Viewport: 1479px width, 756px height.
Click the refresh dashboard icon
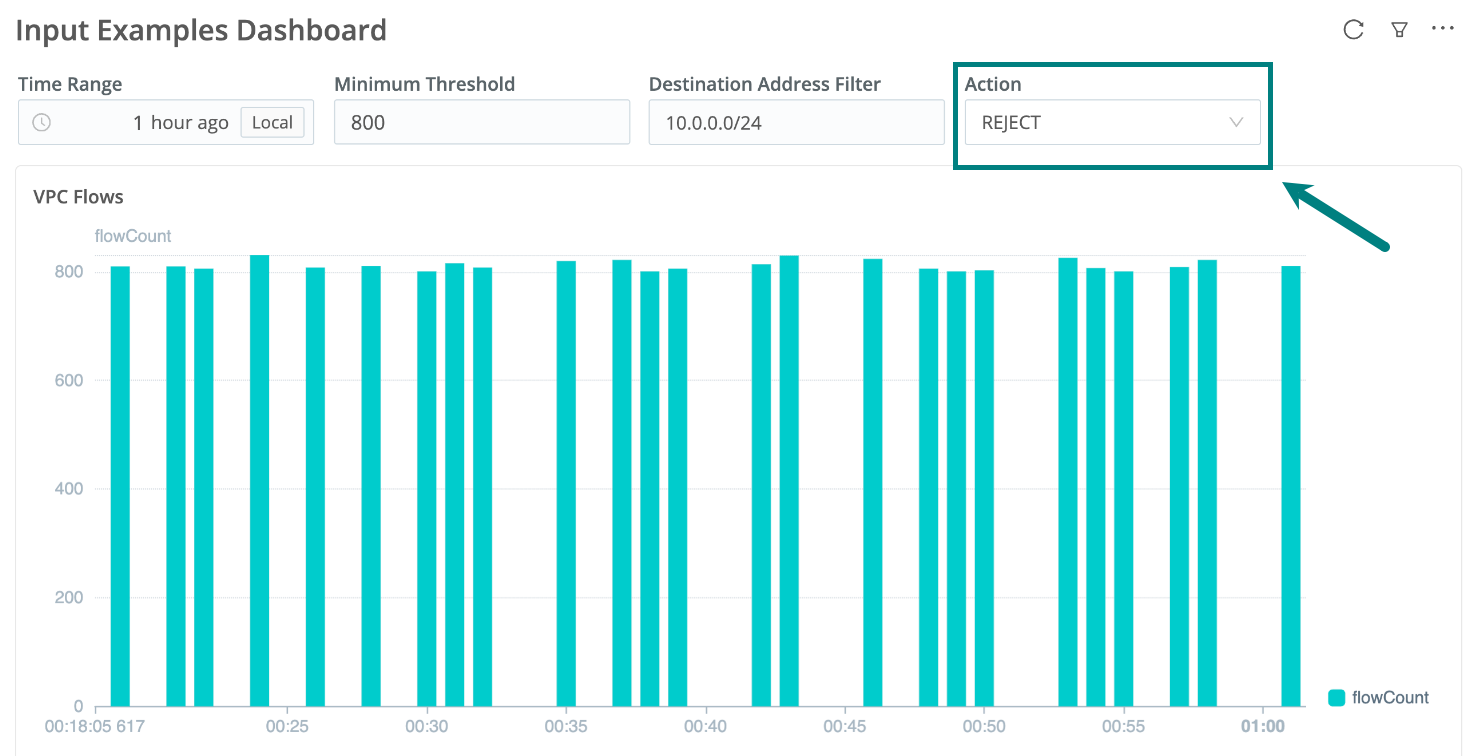point(1353,30)
